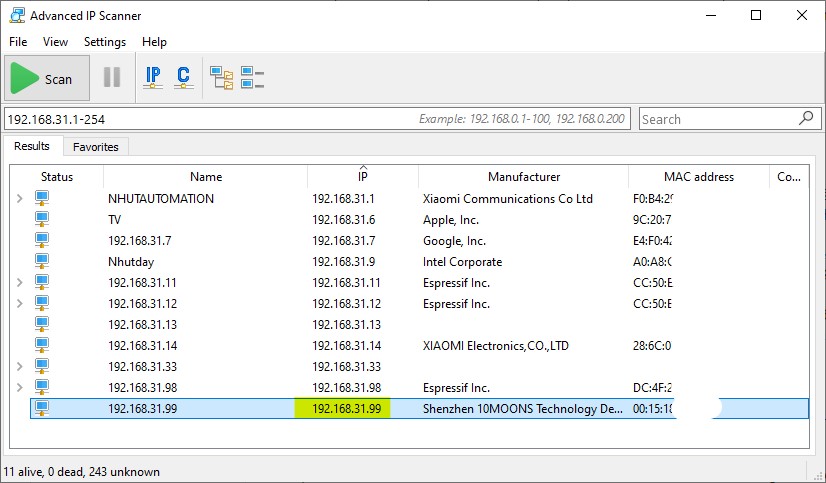Viewport: 826px width, 483px height.
Task: Click the computer icon for TV
Action: click(x=42, y=219)
